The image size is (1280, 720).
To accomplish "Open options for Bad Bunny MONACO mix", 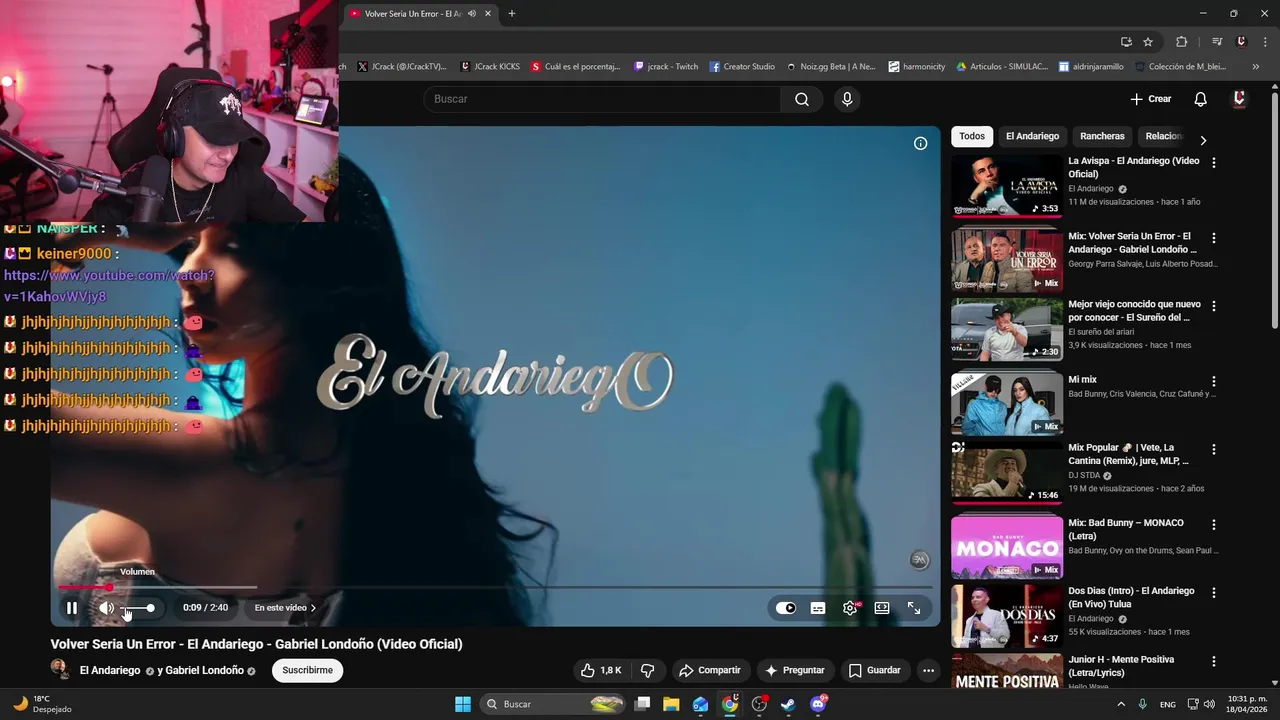I will pos(1214,524).
